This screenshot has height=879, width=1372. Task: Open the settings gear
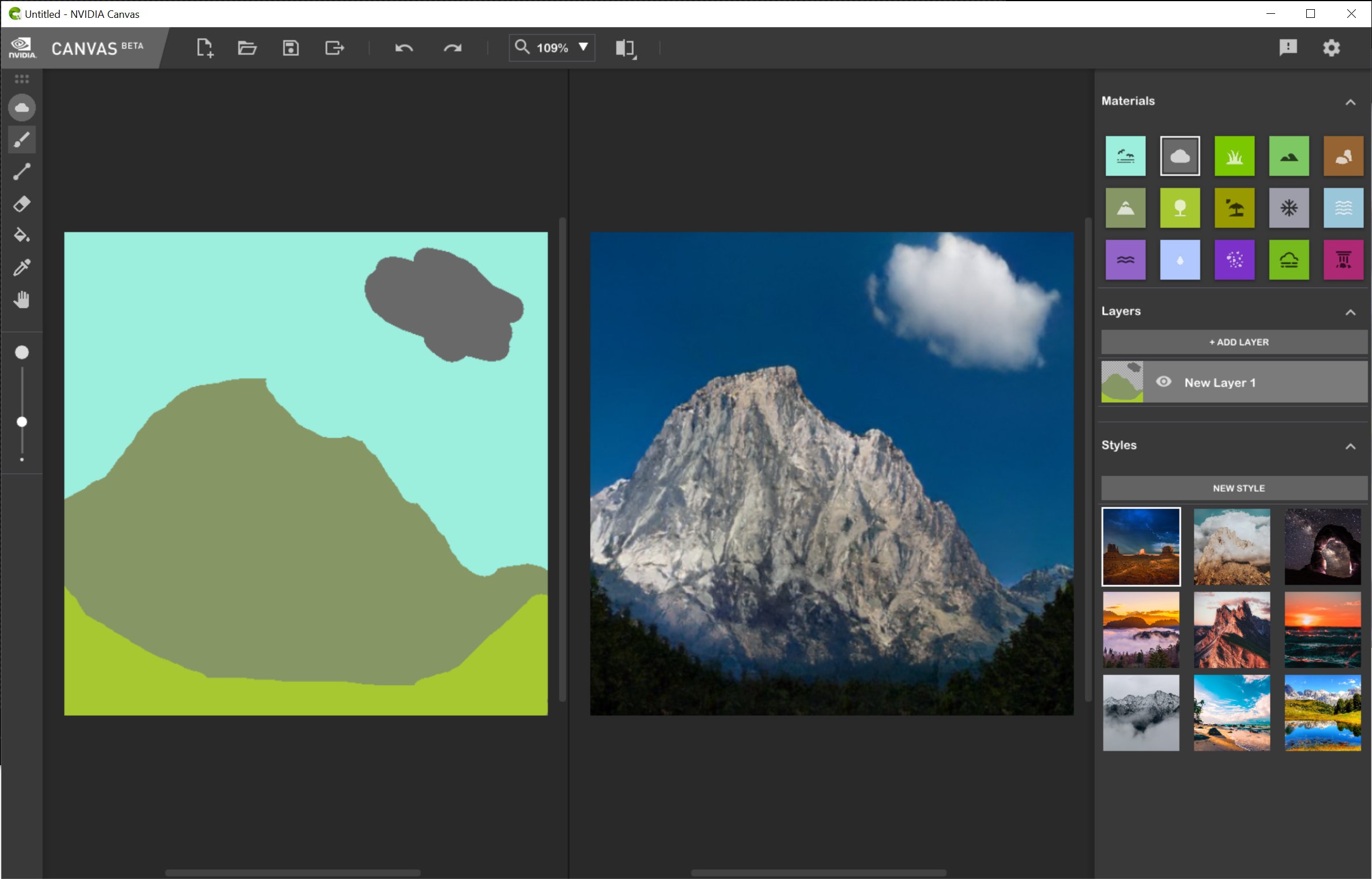pos(1331,48)
